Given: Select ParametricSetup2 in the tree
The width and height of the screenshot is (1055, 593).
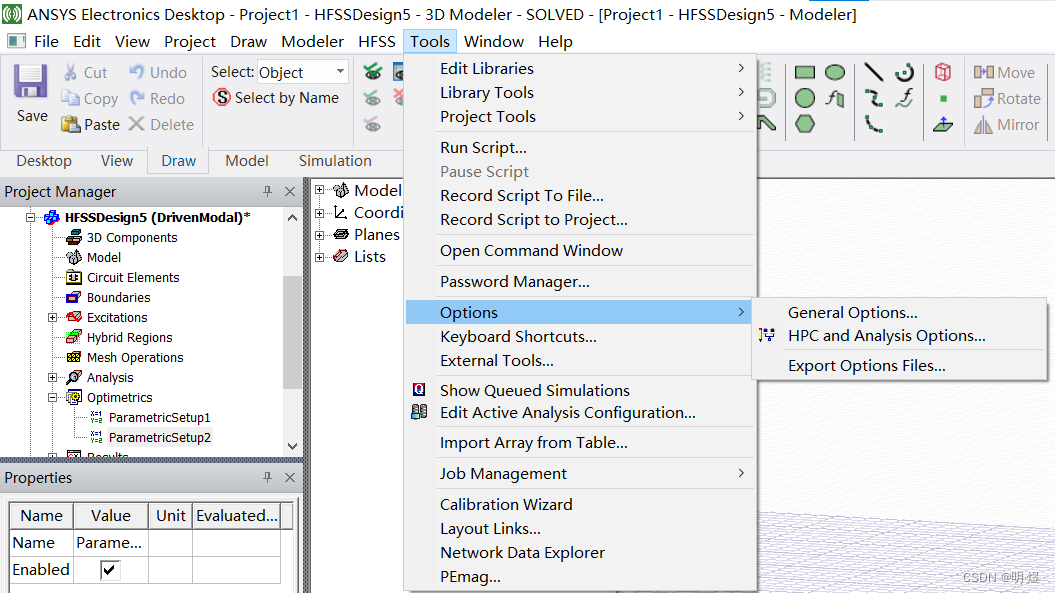Looking at the screenshot, I should point(159,438).
